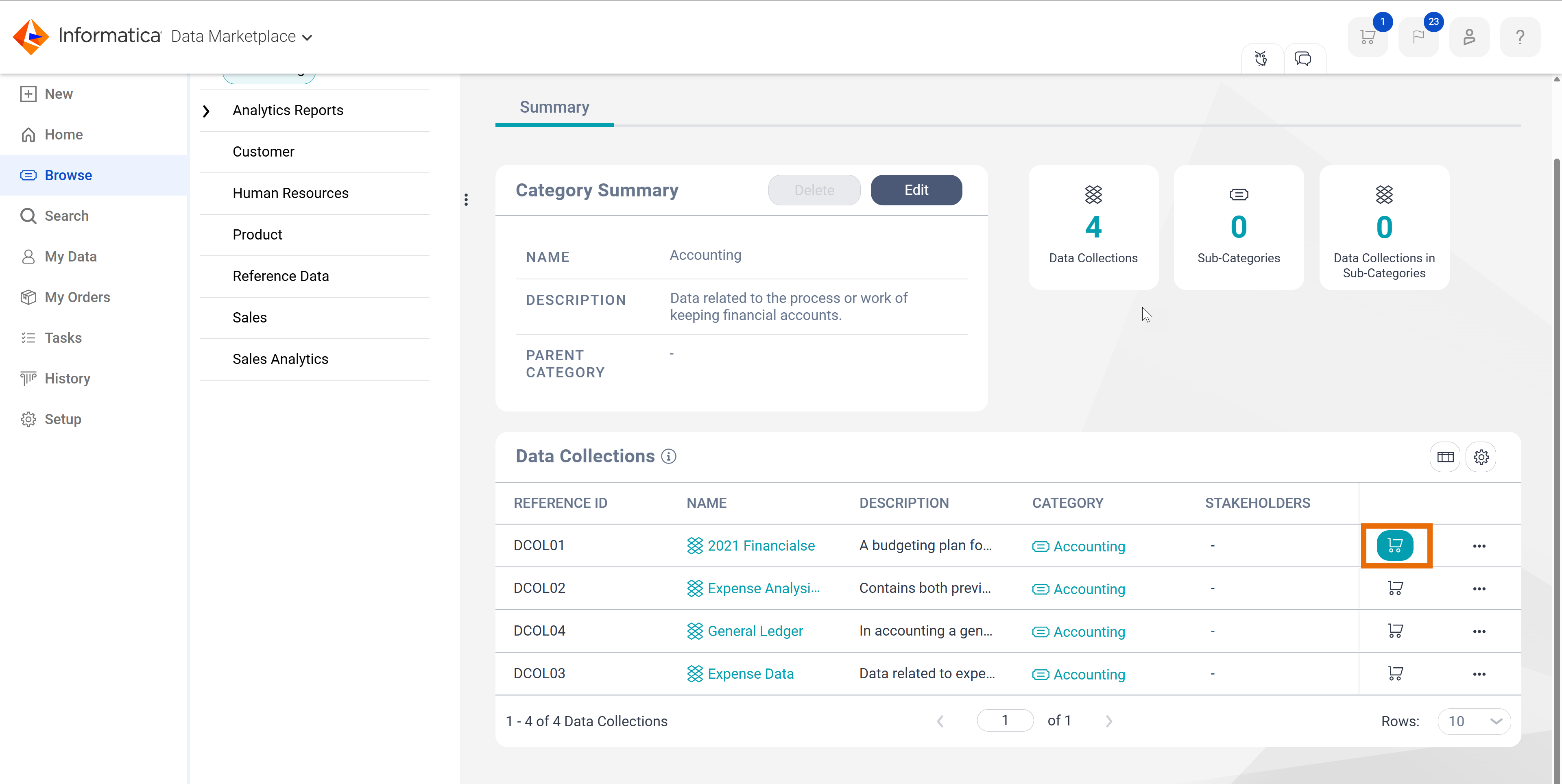1562x784 pixels.
Task: Click the disabled Delete button
Action: coord(814,190)
